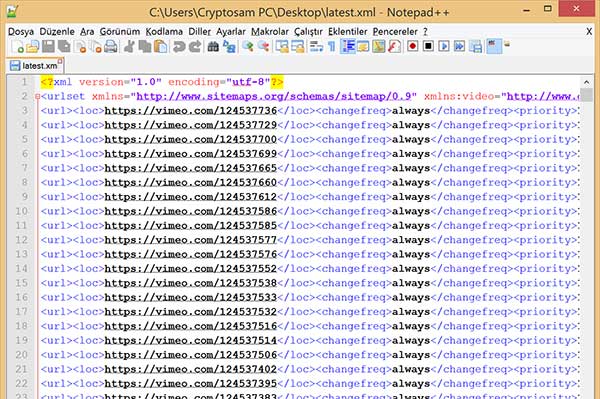
Task: Open User Defined Language dialog icon
Action: [363, 46]
